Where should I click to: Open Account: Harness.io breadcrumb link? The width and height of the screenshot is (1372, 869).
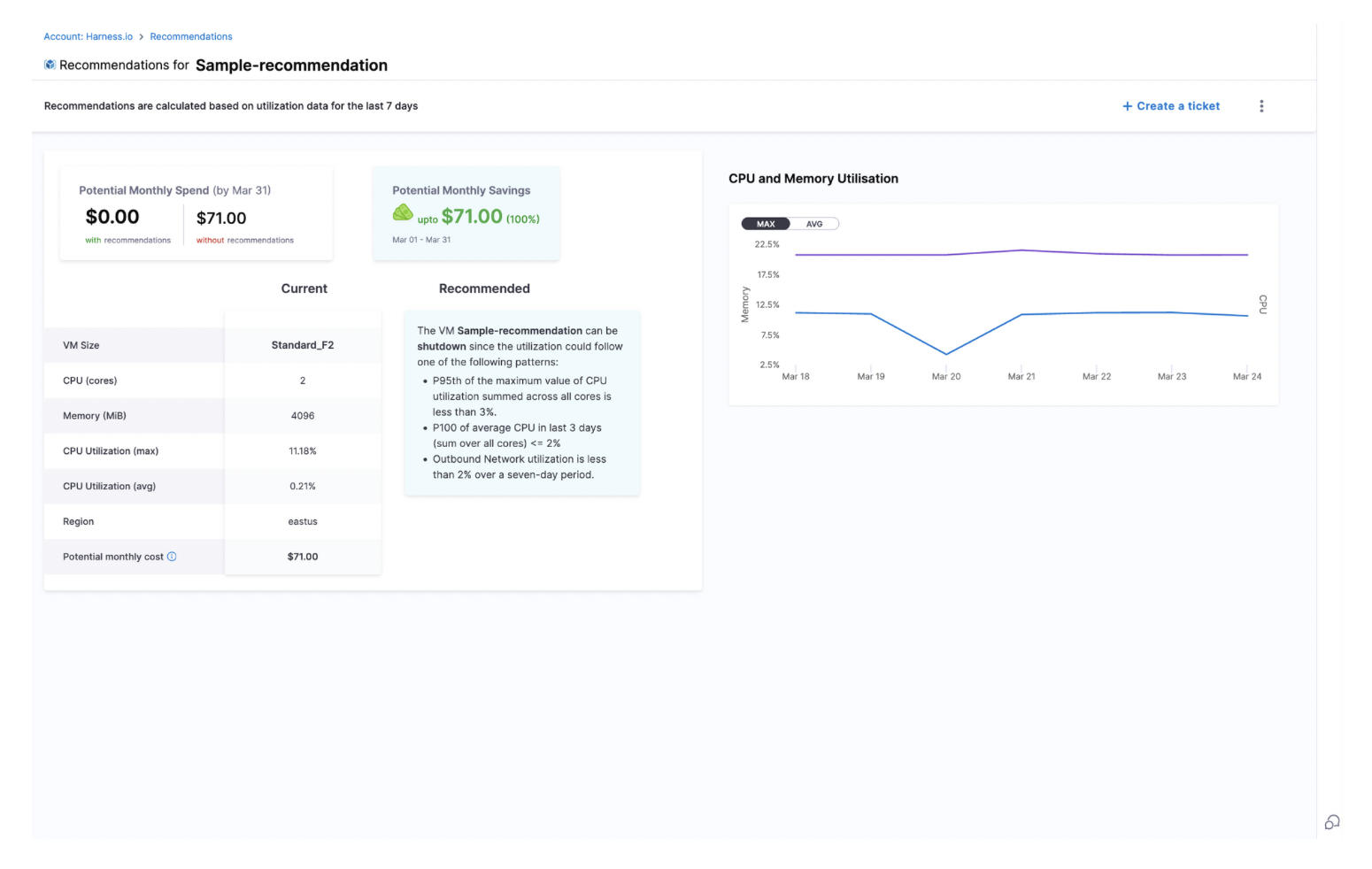point(89,37)
